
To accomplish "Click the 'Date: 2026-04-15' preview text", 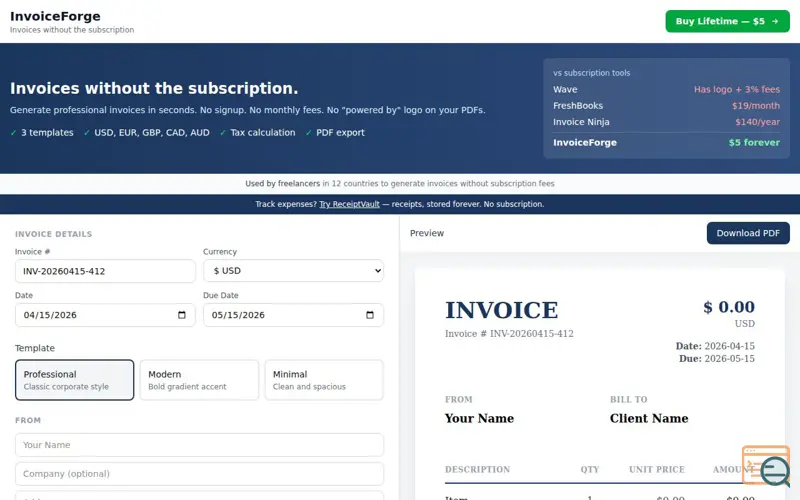I will point(715,346).
